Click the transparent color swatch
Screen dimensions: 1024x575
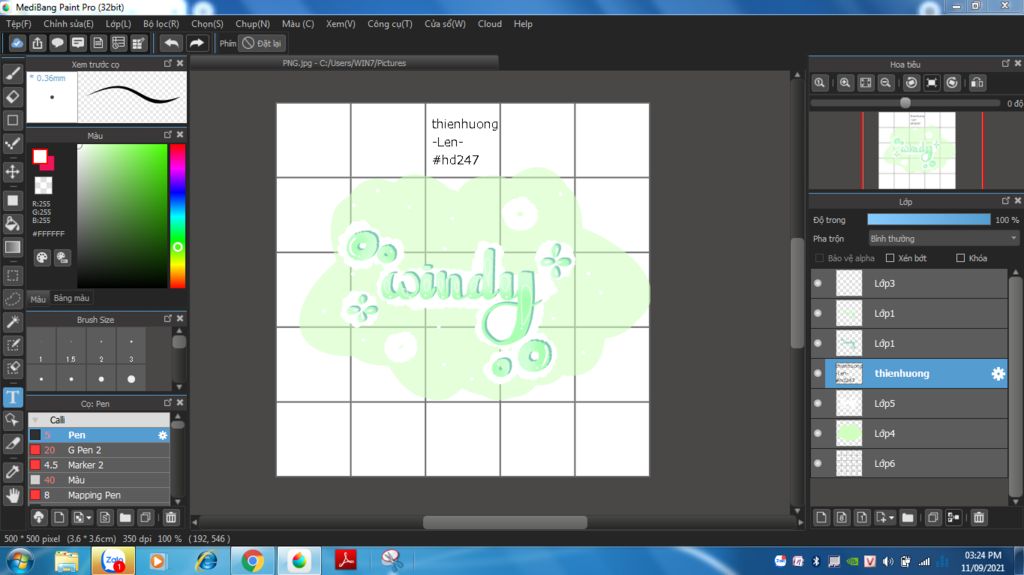[x=43, y=186]
